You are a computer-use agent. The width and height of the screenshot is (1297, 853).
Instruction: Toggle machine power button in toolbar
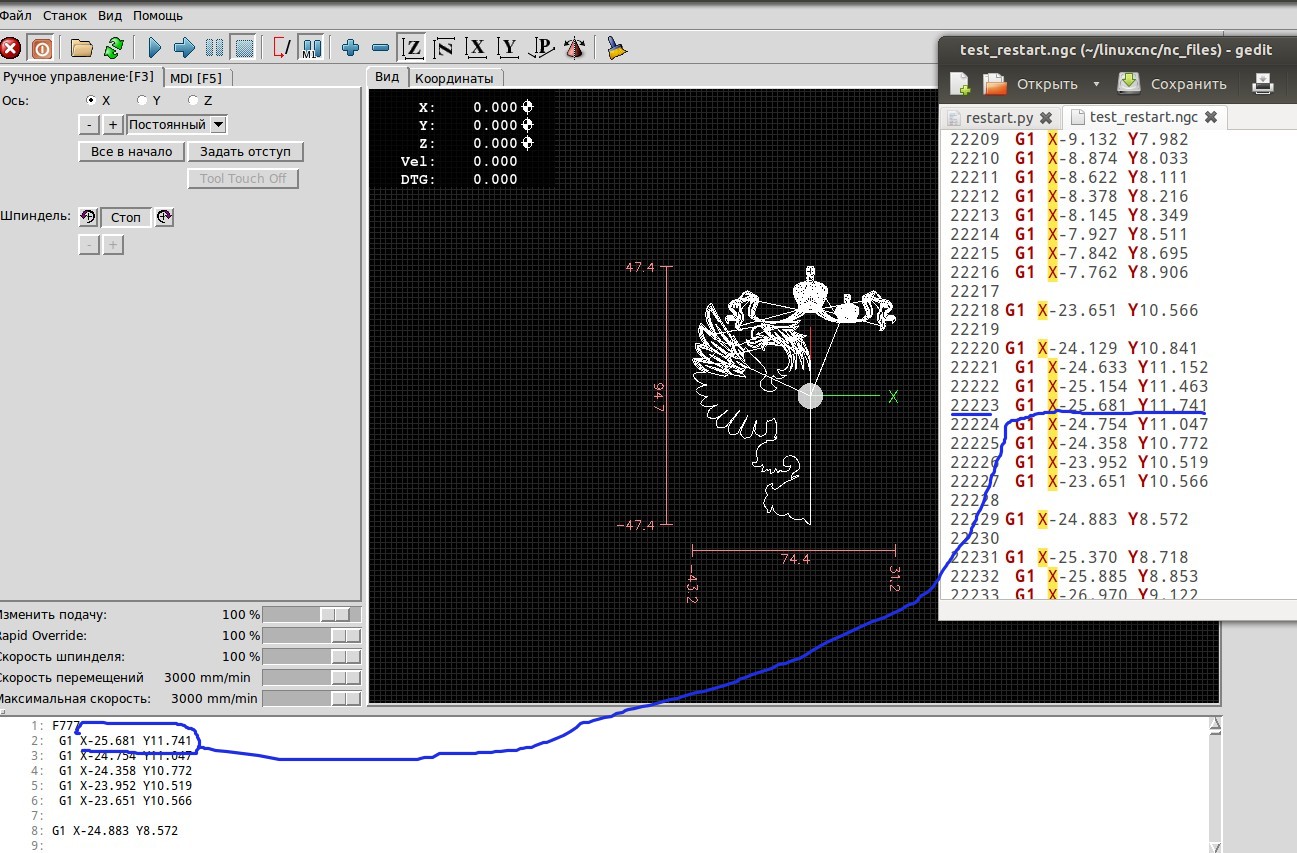(41, 47)
